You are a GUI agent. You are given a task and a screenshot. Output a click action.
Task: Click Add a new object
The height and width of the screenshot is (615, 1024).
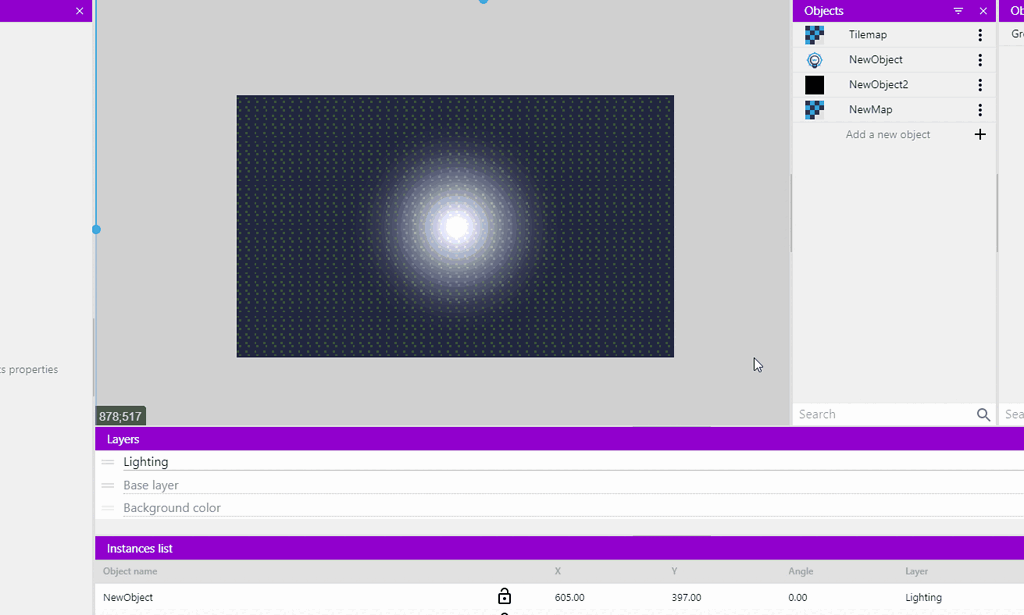click(x=888, y=133)
